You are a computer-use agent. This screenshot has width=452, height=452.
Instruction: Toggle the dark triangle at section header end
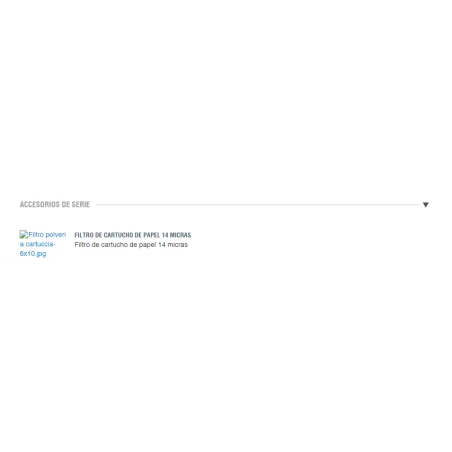point(425,204)
